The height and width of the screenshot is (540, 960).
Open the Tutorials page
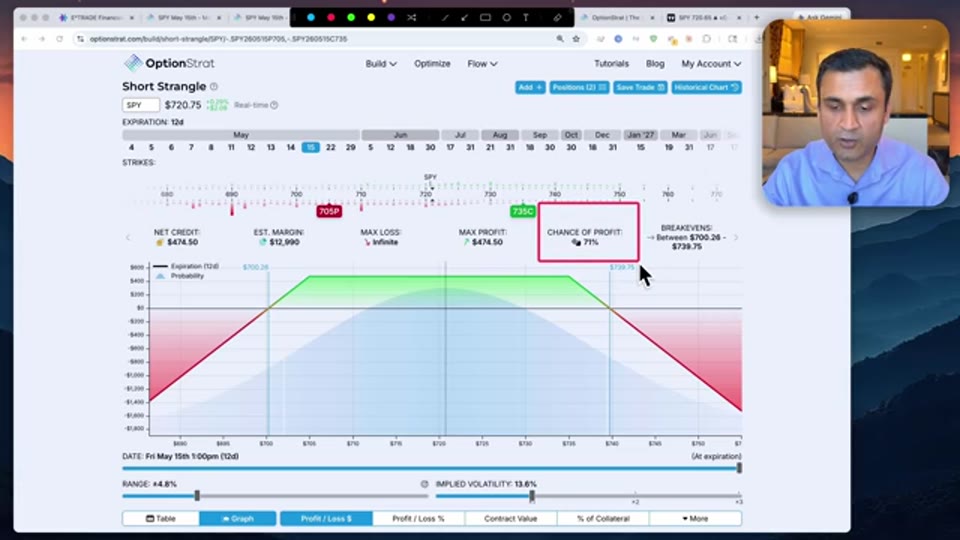[x=611, y=64]
